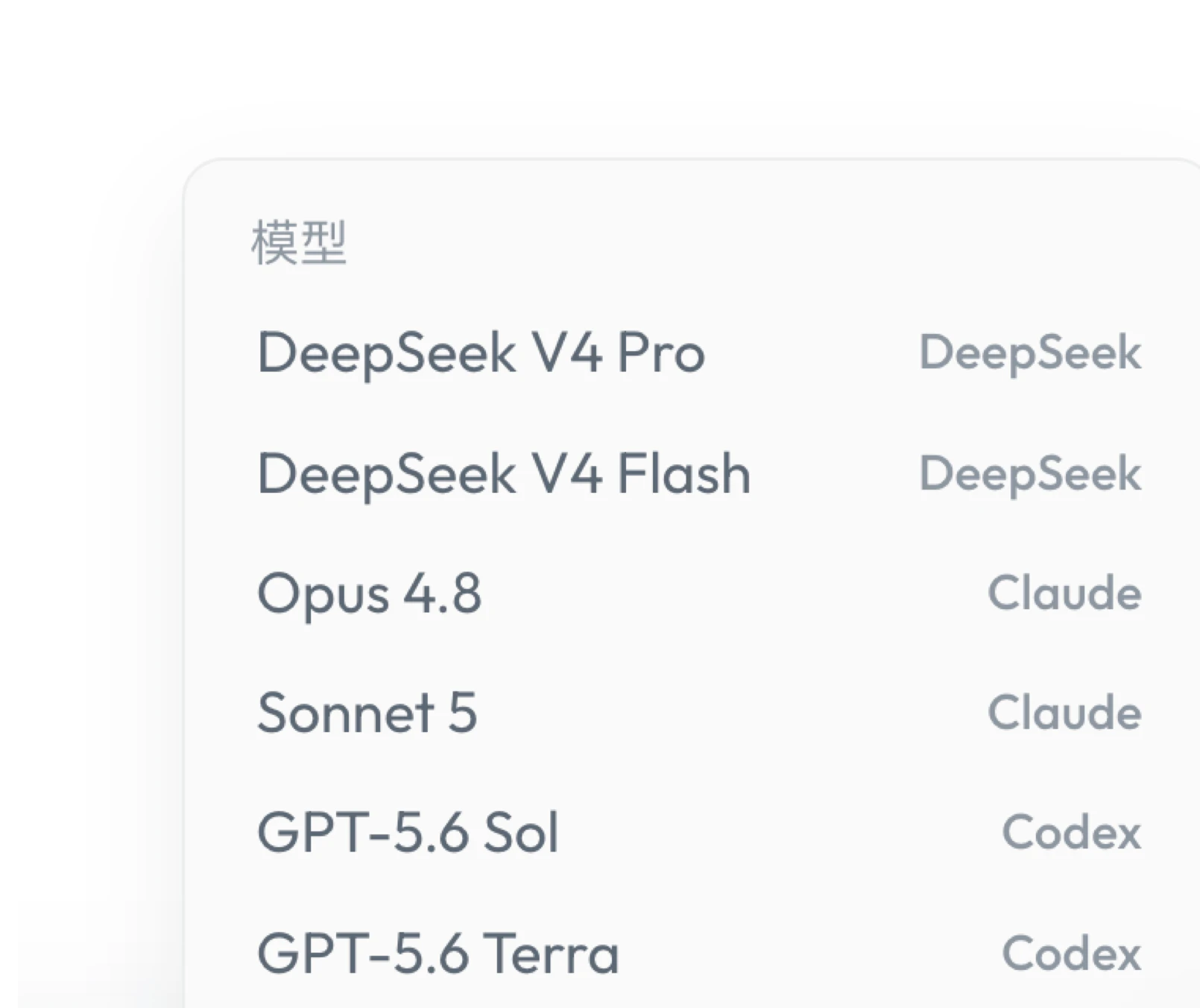The height and width of the screenshot is (1008, 1200).
Task: Click the Codex label beside GPT-5.6 Sol
Action: pyautogui.click(x=1072, y=832)
